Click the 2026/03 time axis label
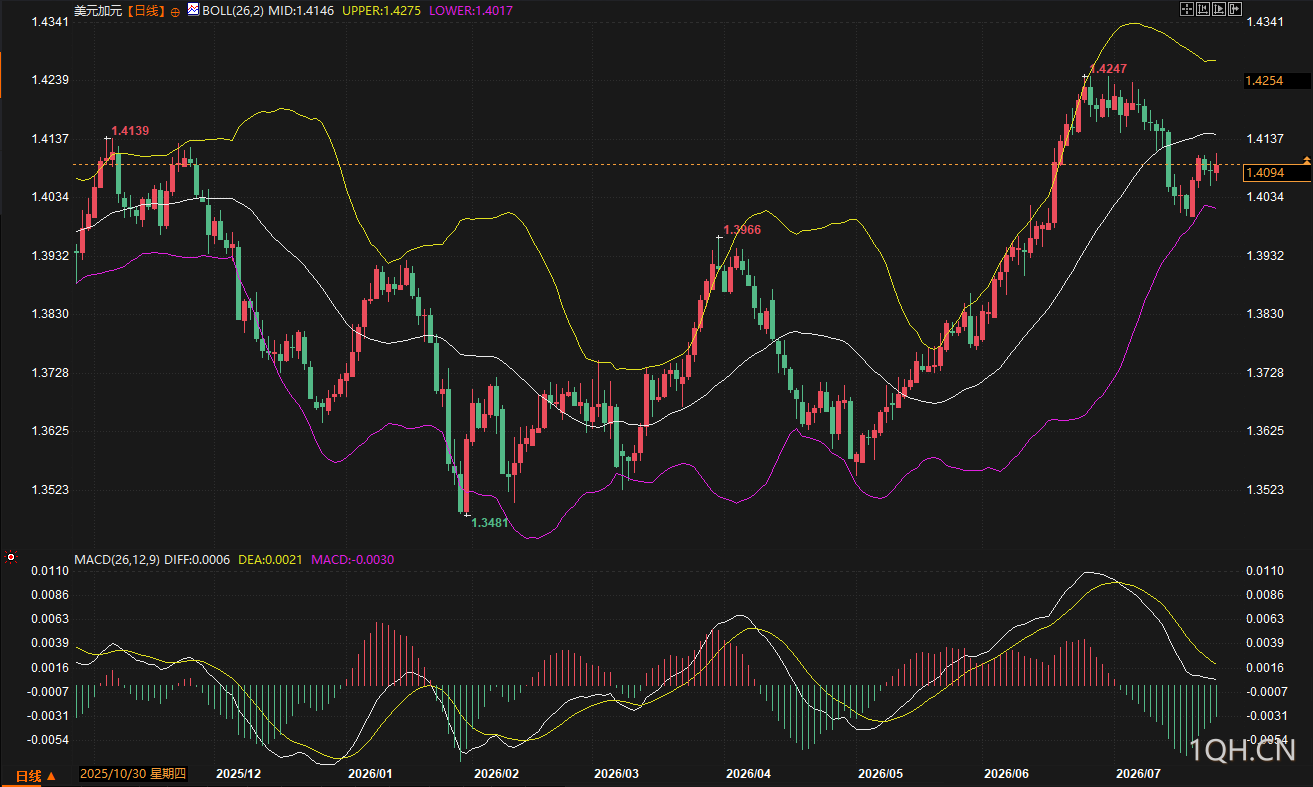1313x787 pixels. tap(616, 774)
